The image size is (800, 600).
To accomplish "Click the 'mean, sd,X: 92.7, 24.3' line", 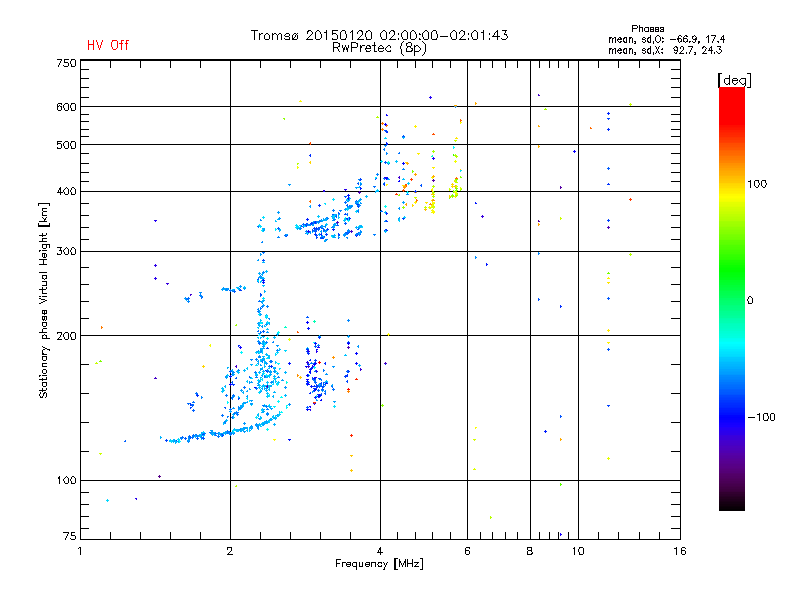I will pos(665,50).
